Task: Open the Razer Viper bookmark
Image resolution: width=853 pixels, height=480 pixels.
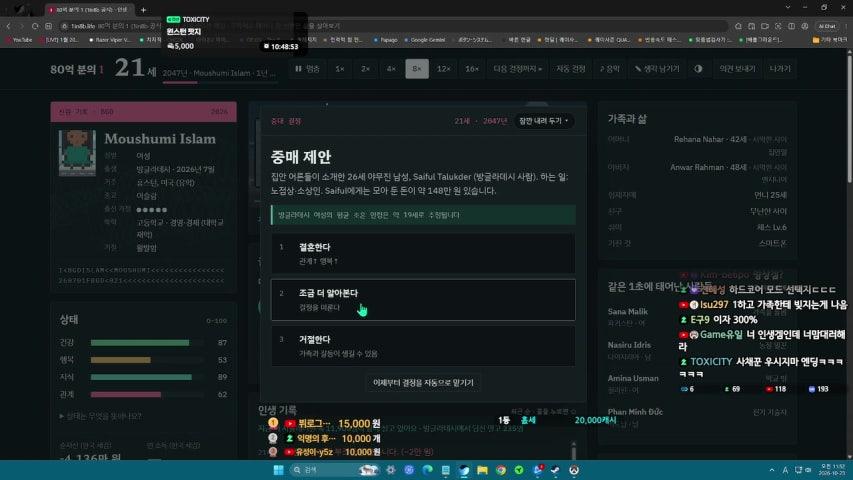Action: 110,40
